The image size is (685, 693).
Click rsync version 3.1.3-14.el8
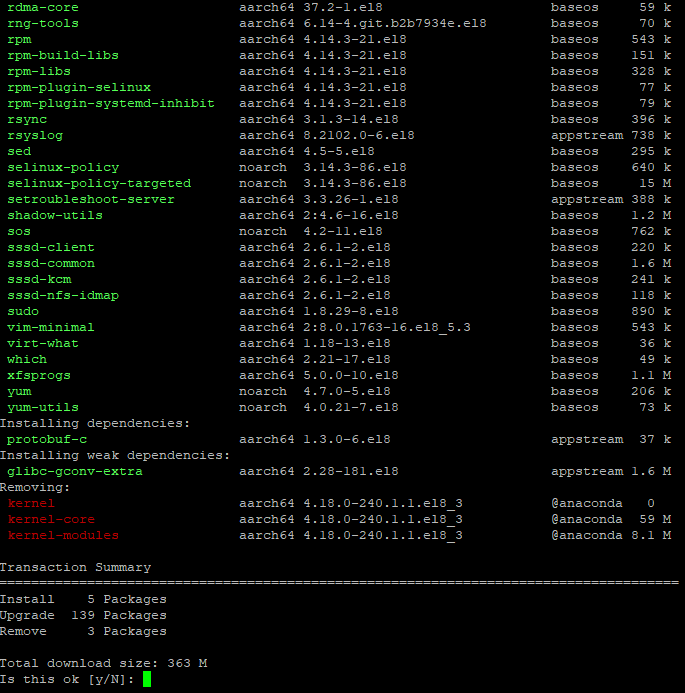351,119
